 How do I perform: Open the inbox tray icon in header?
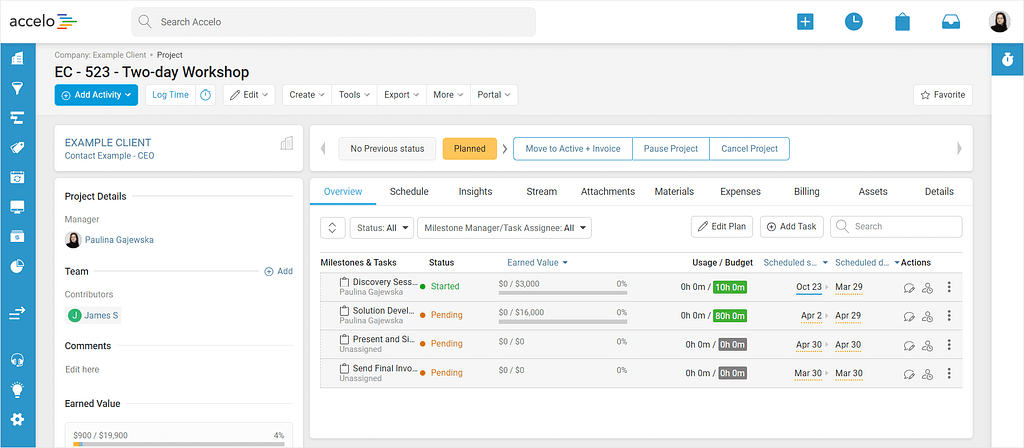[x=951, y=22]
